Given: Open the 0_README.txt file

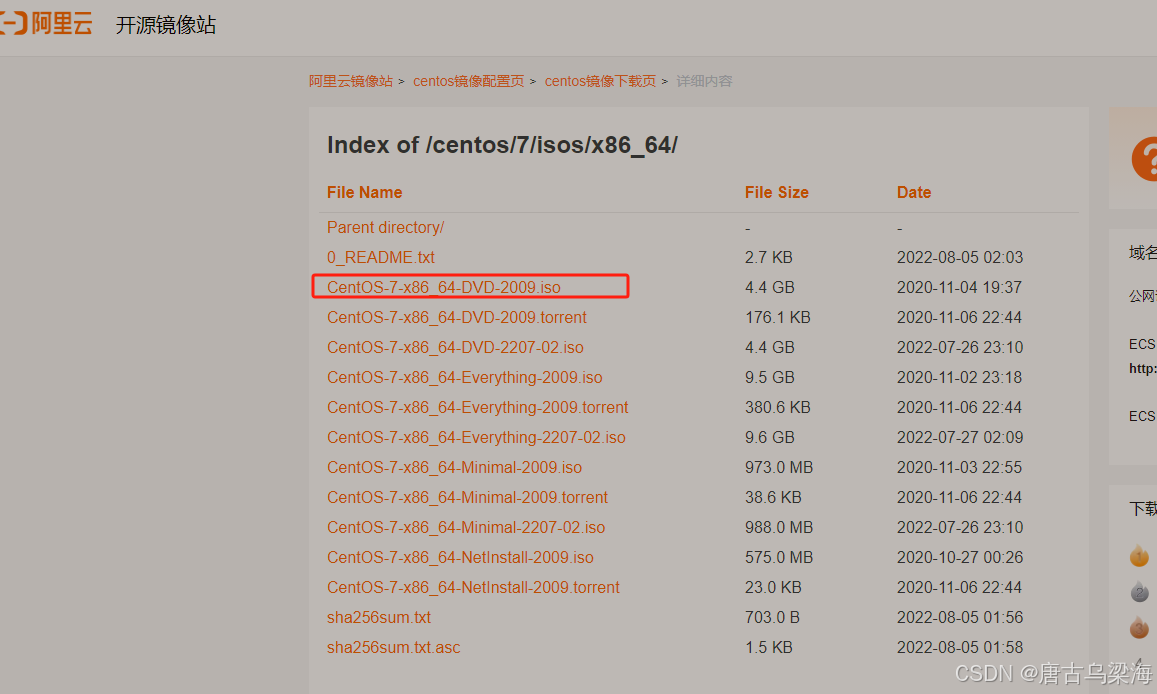Looking at the screenshot, I should point(381,257).
